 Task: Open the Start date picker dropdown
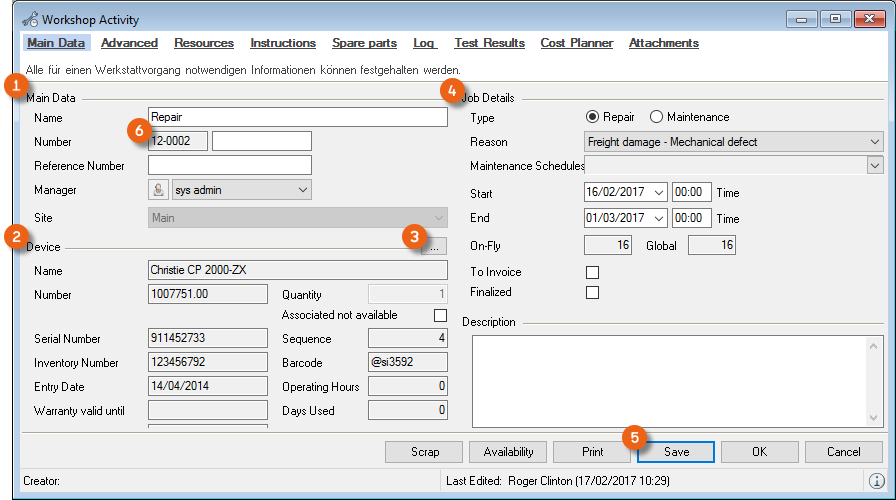coord(657,193)
